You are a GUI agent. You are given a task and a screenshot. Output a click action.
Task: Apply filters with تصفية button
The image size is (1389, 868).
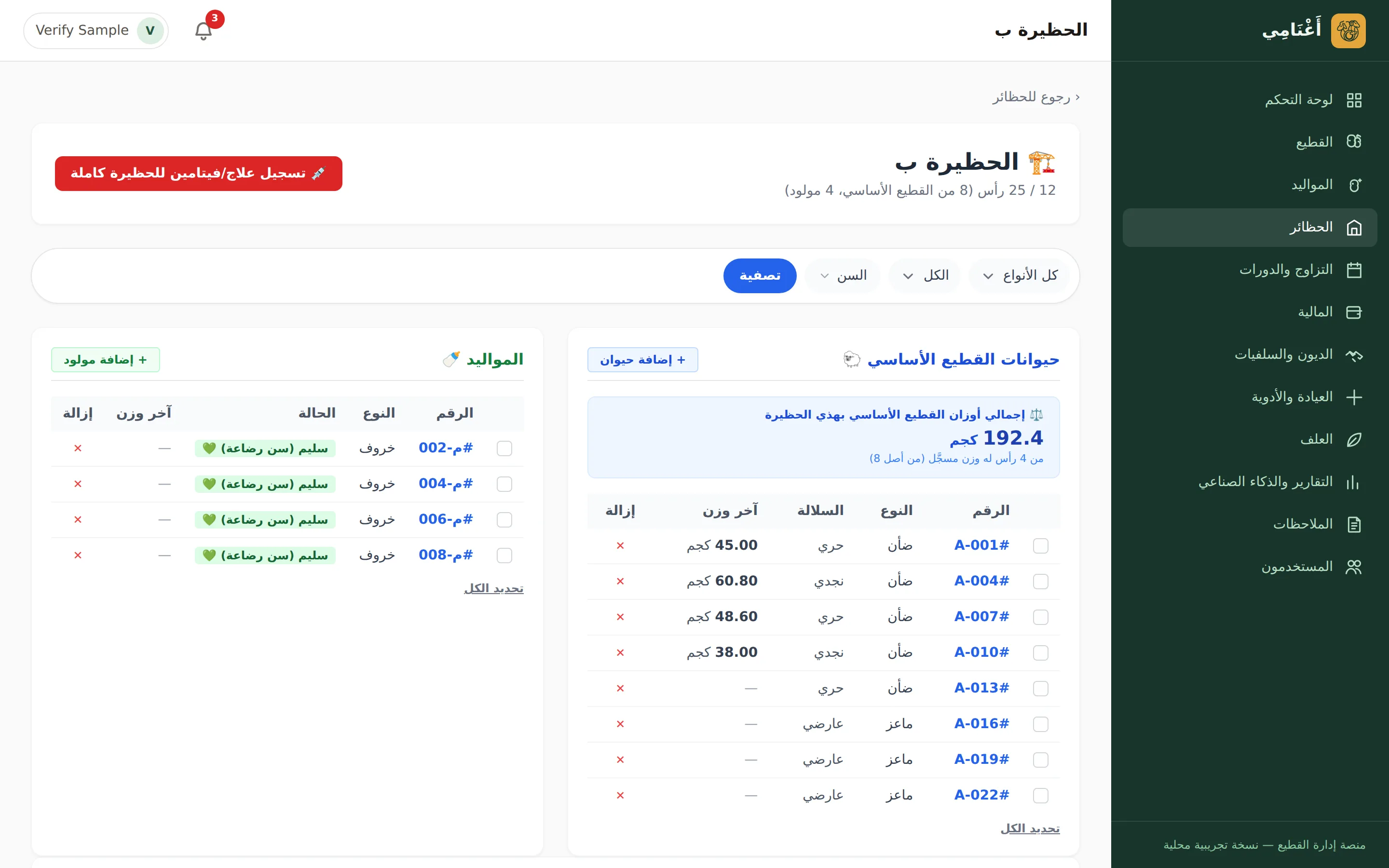(759, 275)
